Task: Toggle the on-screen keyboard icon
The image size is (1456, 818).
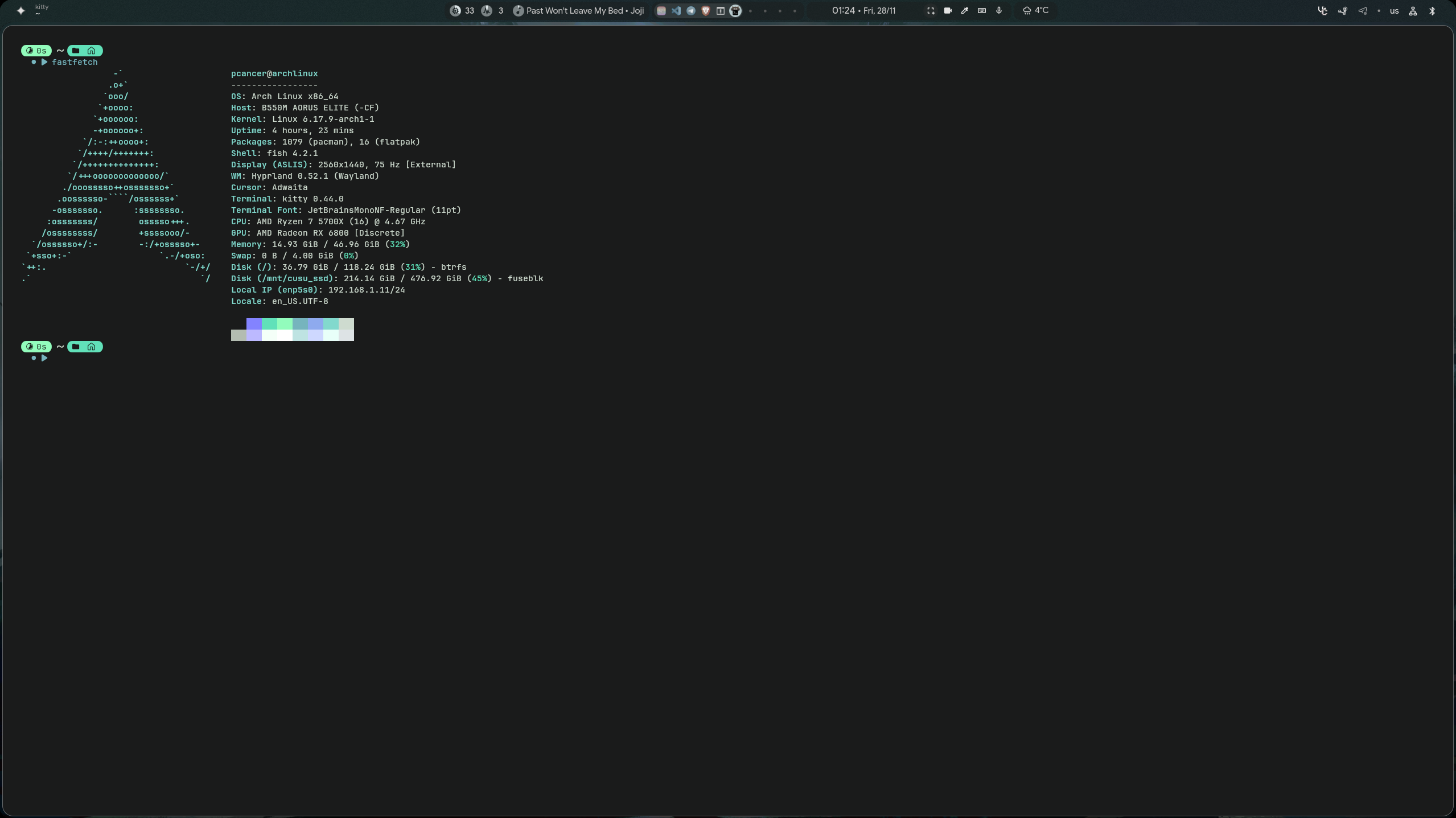Action: tap(982, 11)
